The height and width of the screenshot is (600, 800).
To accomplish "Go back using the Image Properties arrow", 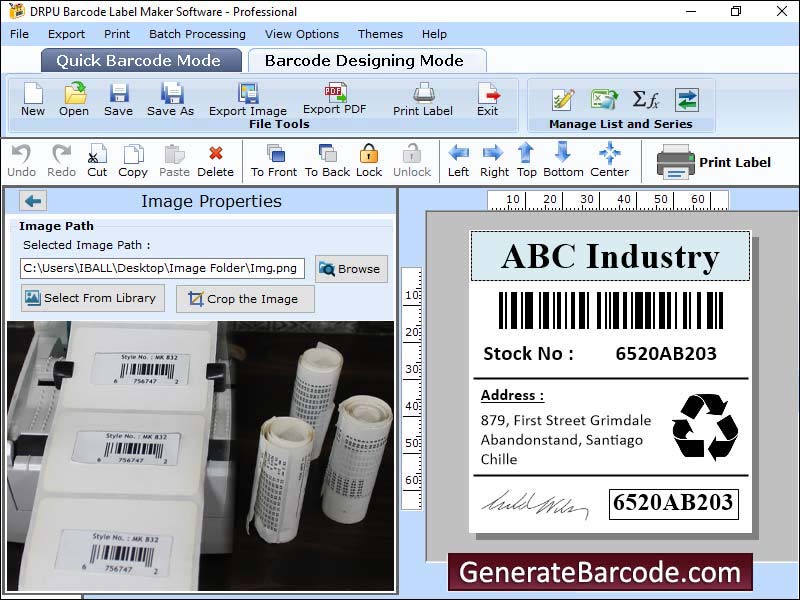I will [33, 201].
